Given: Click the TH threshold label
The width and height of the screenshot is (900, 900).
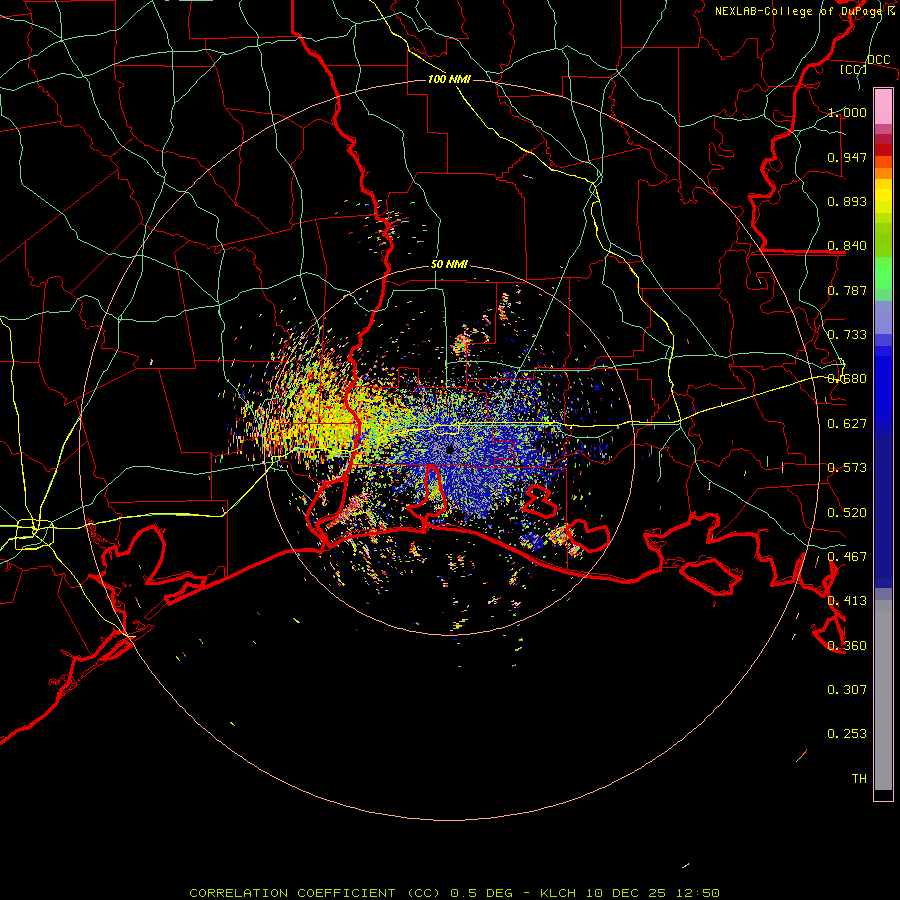Looking at the screenshot, I should [x=859, y=779].
